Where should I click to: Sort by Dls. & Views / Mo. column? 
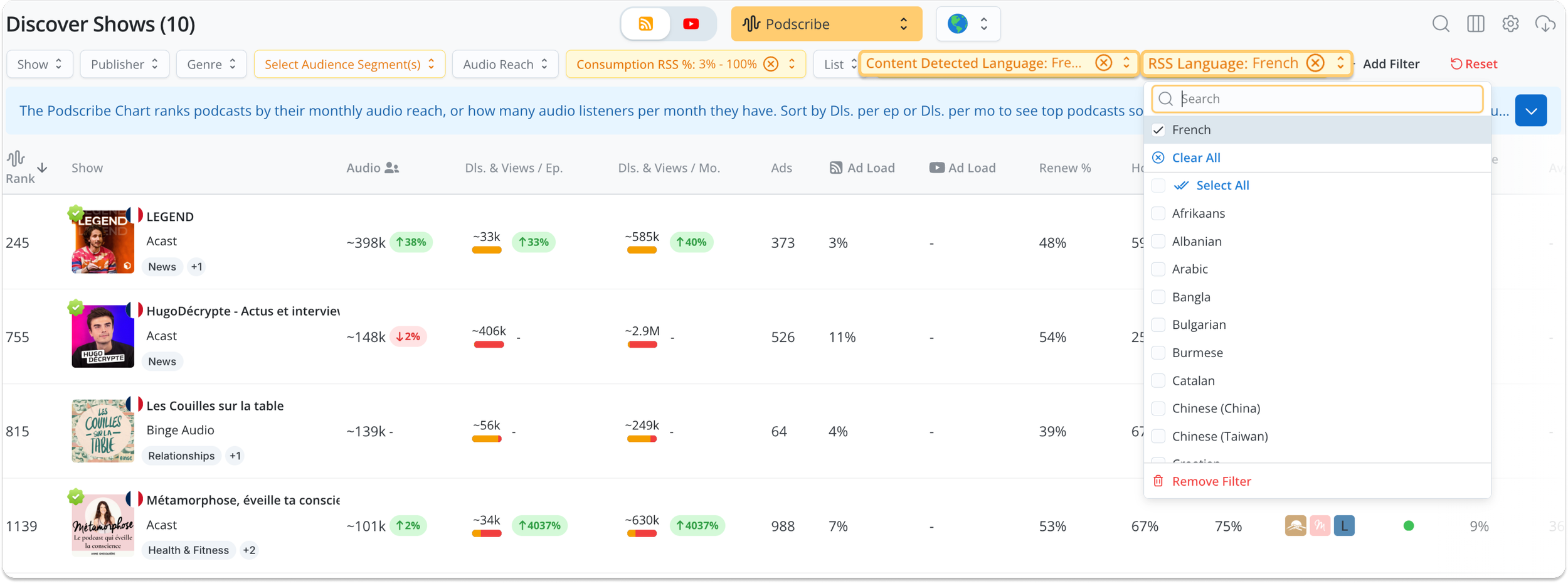[669, 168]
